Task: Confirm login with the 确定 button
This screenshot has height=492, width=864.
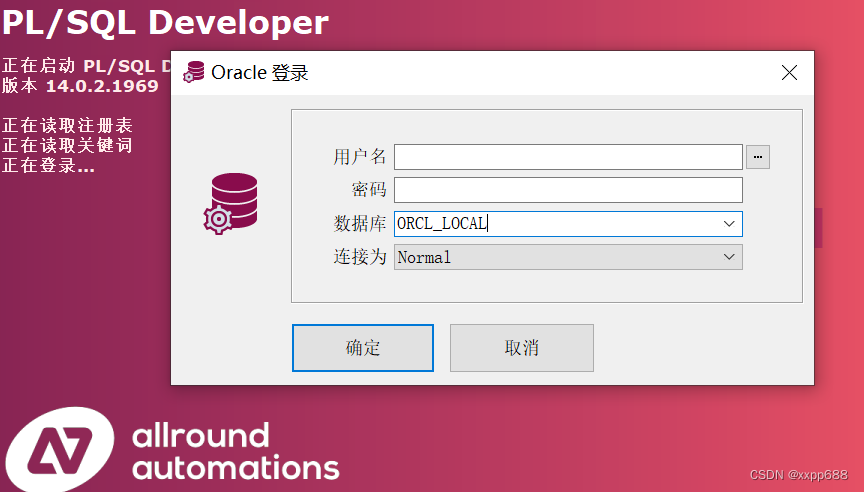Action: pos(363,348)
